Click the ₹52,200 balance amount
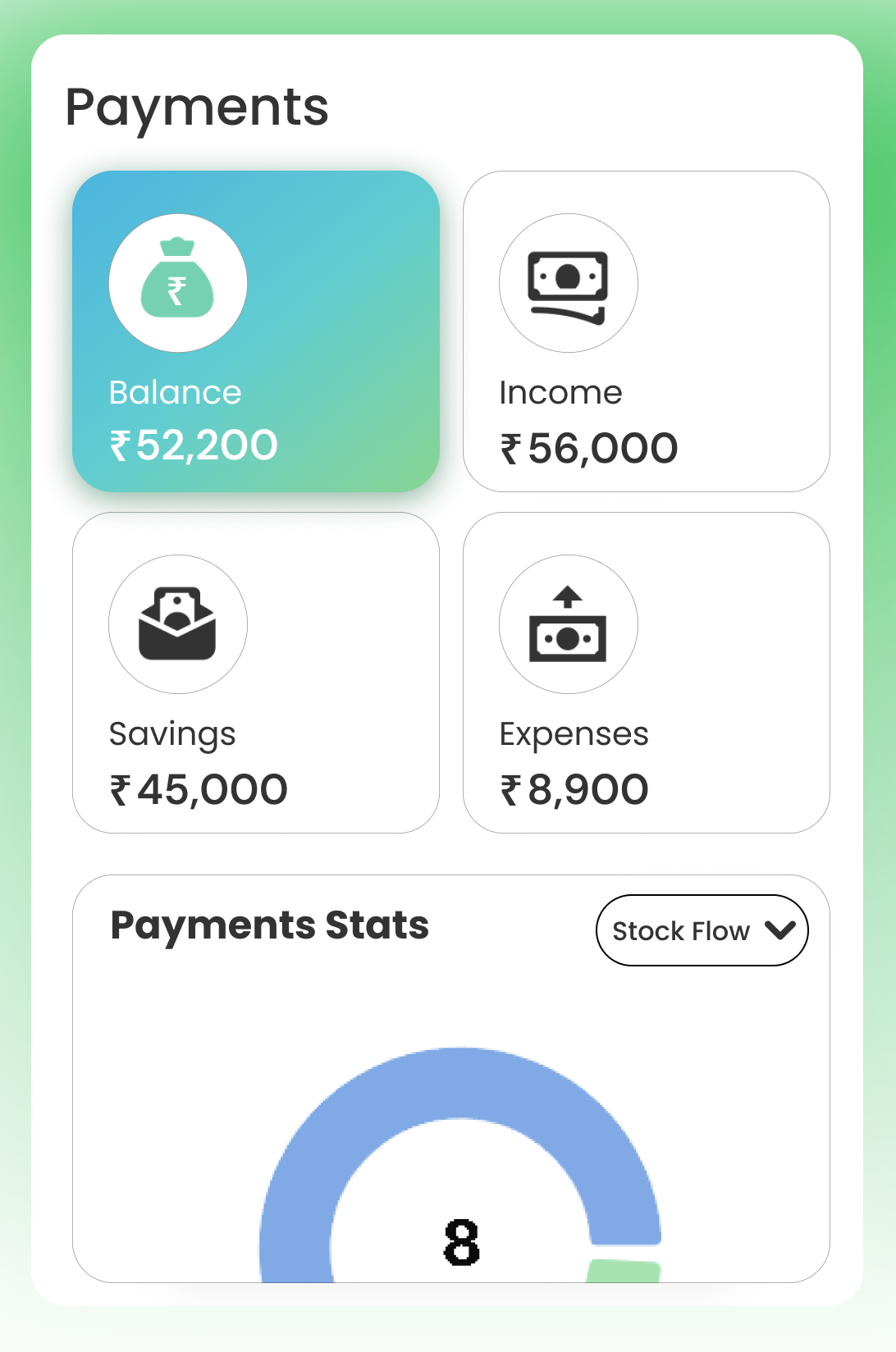The image size is (896, 1352). [x=194, y=445]
